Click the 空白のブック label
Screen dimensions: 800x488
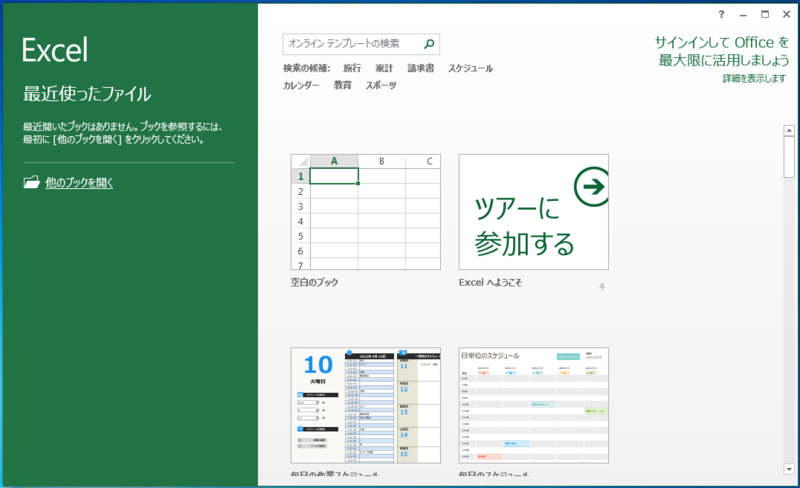click(314, 282)
